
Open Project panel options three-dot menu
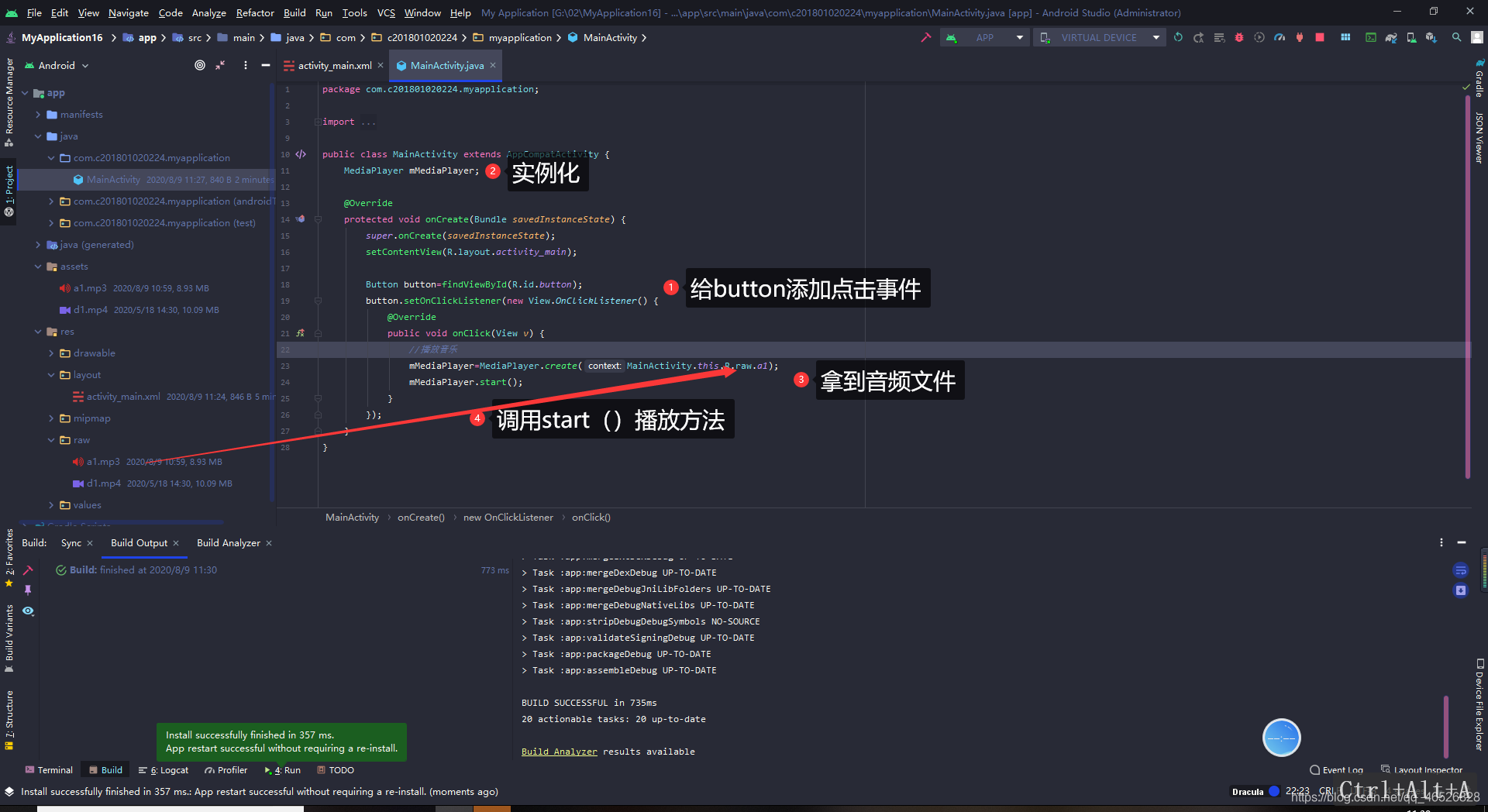coord(246,65)
